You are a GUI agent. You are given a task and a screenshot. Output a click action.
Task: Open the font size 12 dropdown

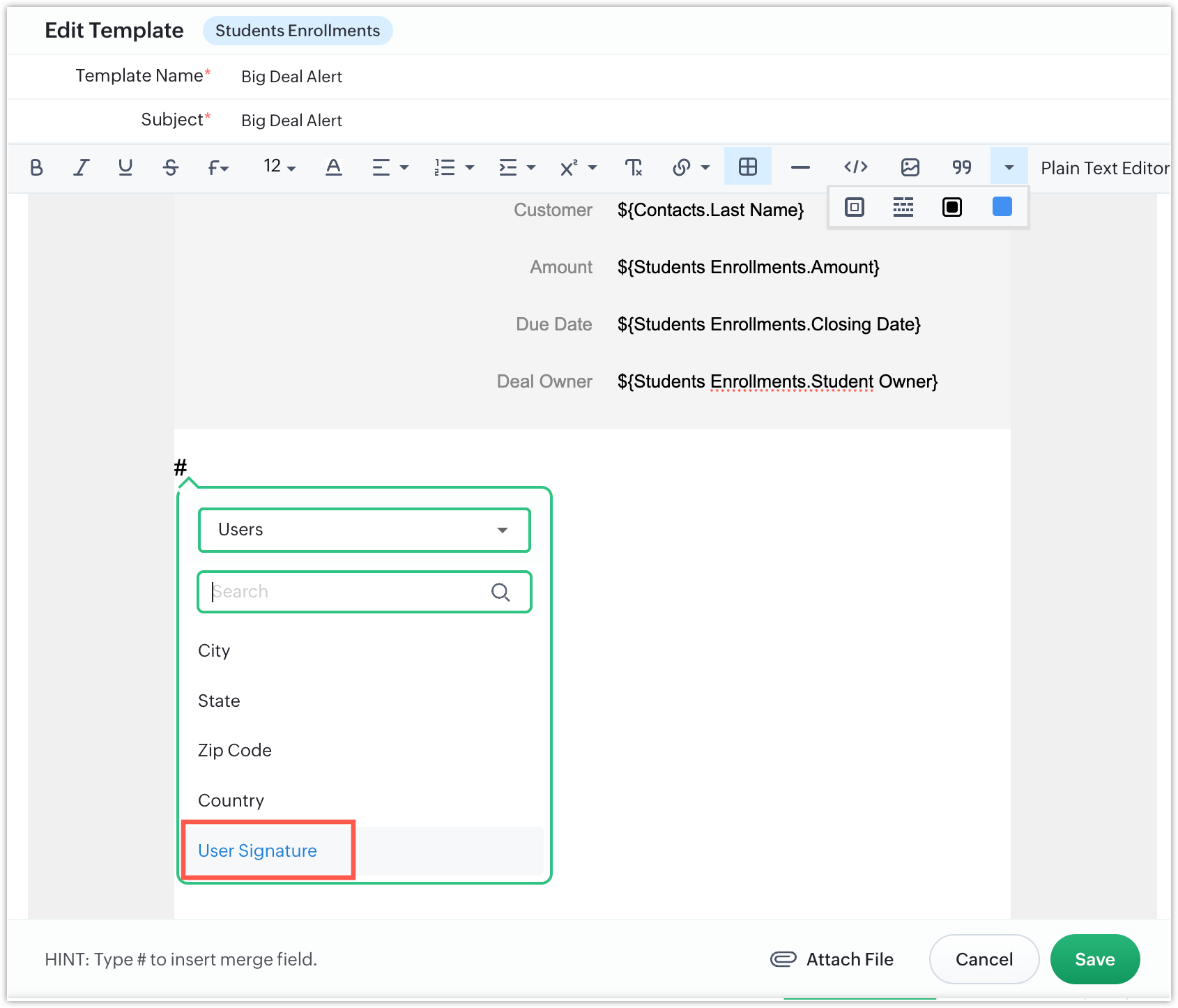[x=280, y=167]
